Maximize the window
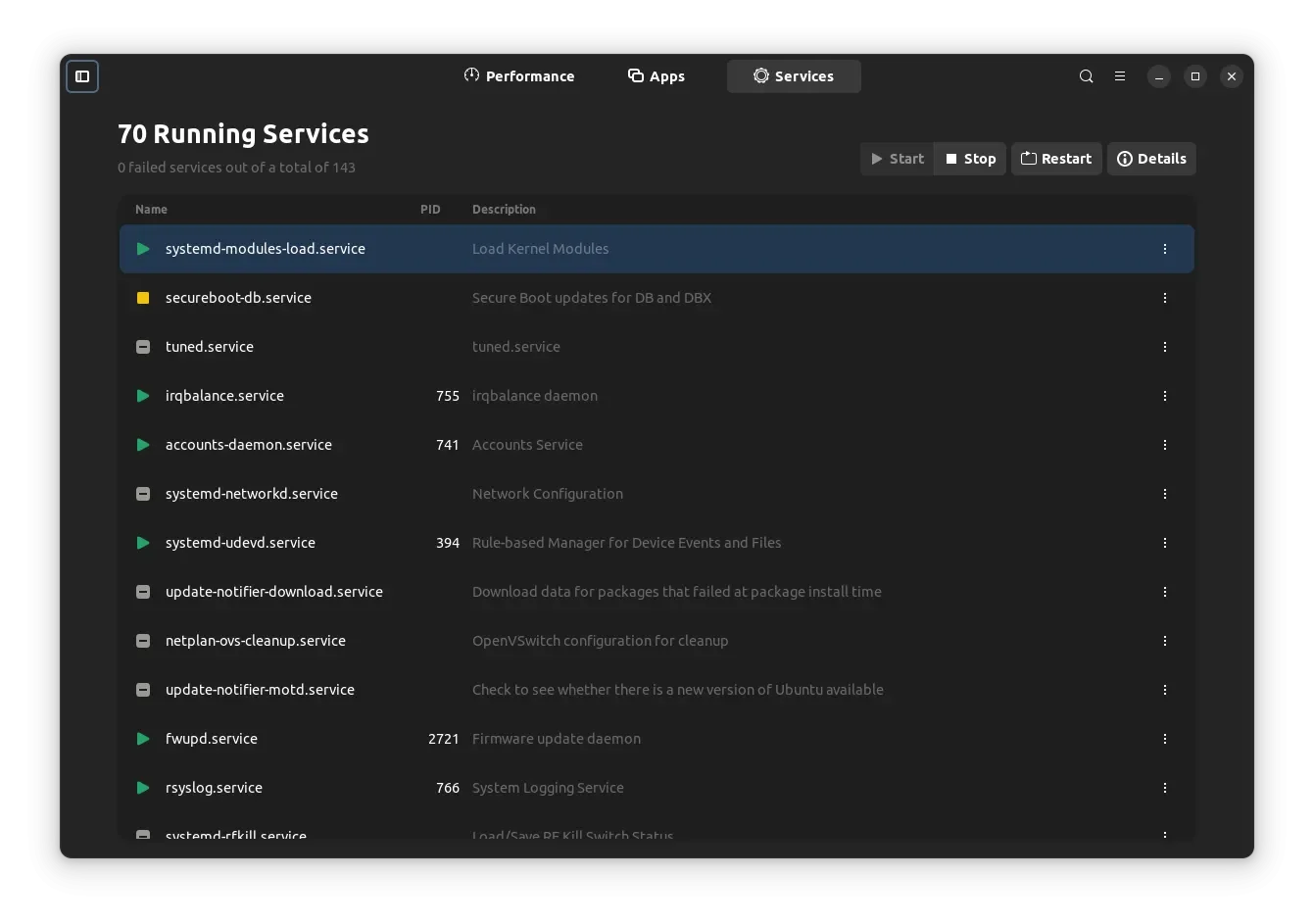Image resolution: width=1314 pixels, height=924 pixels. pyautogui.click(x=1195, y=76)
